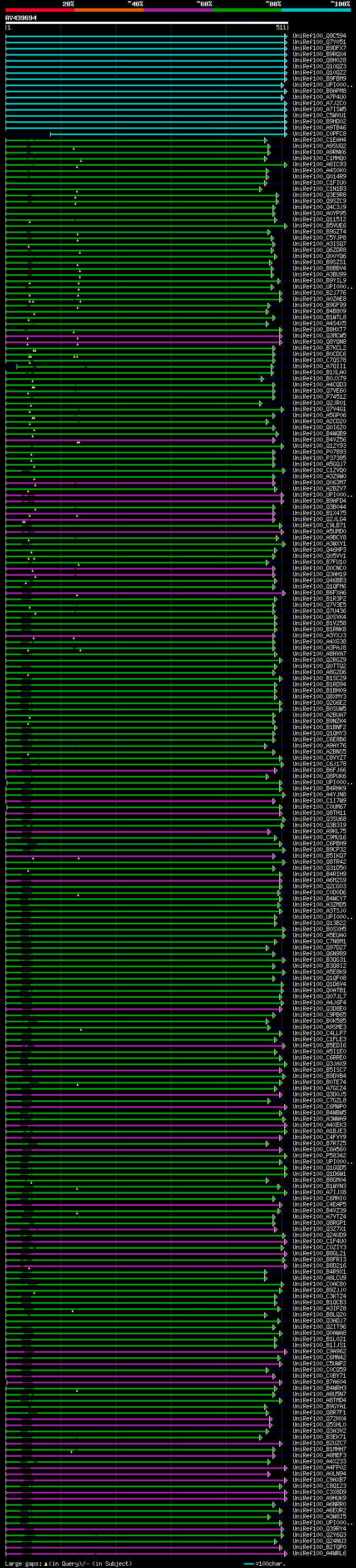The image size is (356, 1568).
Task: Select hit UniRef100_B9RQX4
Action: tap(319, 54)
